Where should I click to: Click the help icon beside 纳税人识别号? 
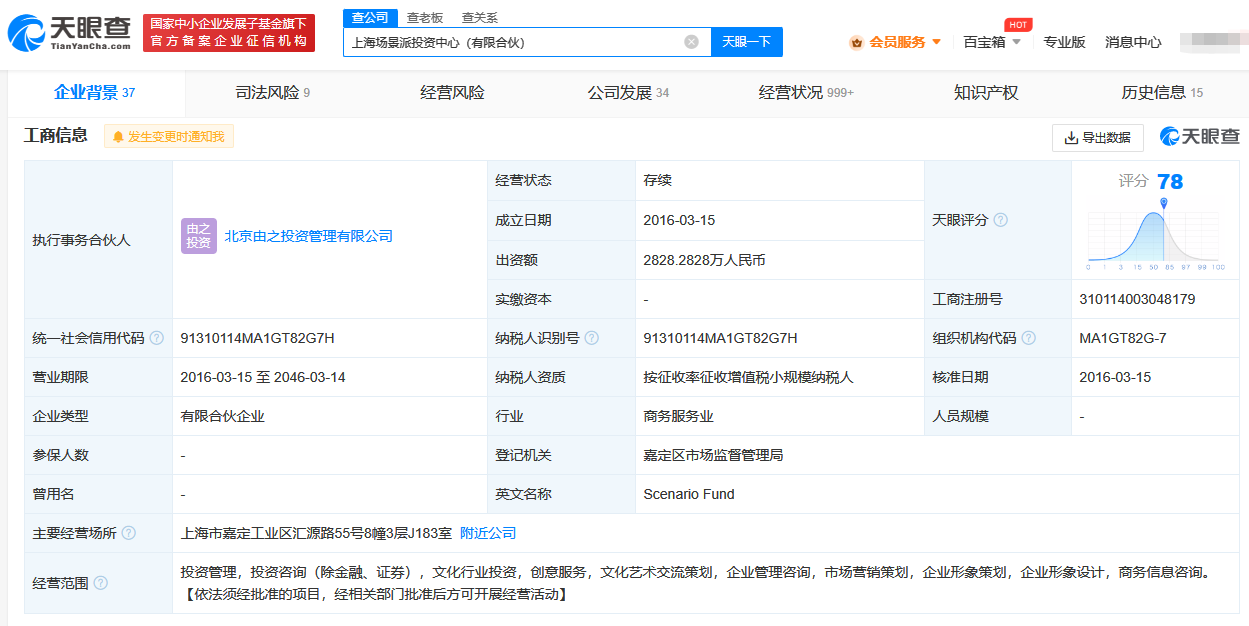[592, 338]
